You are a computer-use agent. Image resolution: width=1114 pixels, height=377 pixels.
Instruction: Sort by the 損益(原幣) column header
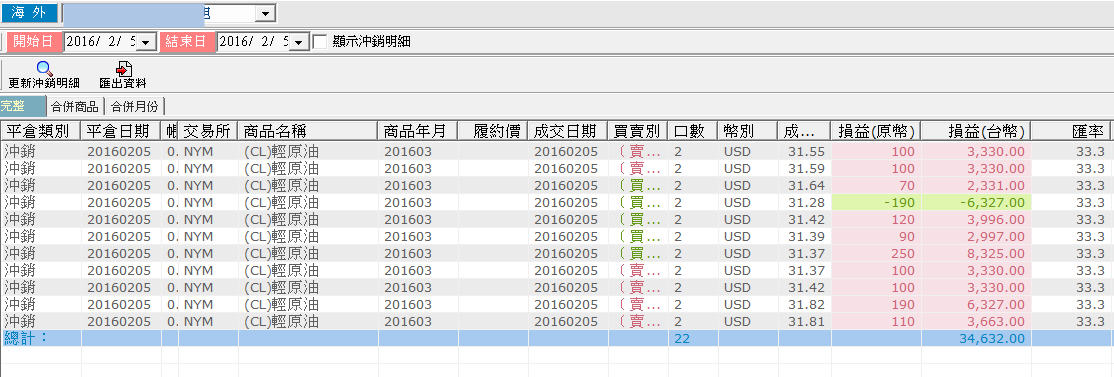[x=877, y=131]
